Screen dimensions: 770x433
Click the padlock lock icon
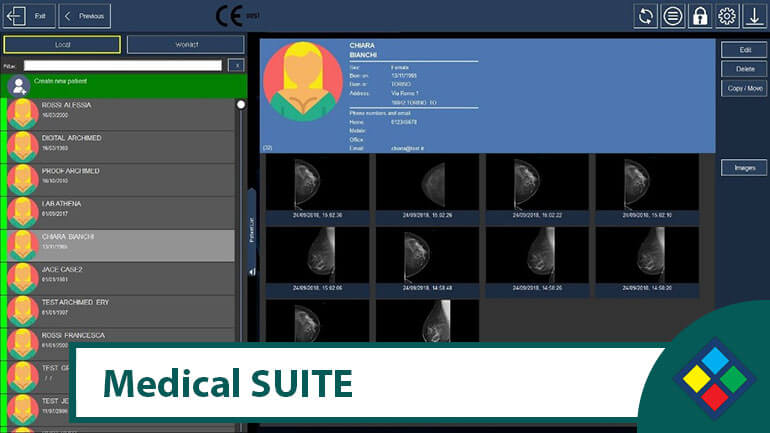(700, 16)
